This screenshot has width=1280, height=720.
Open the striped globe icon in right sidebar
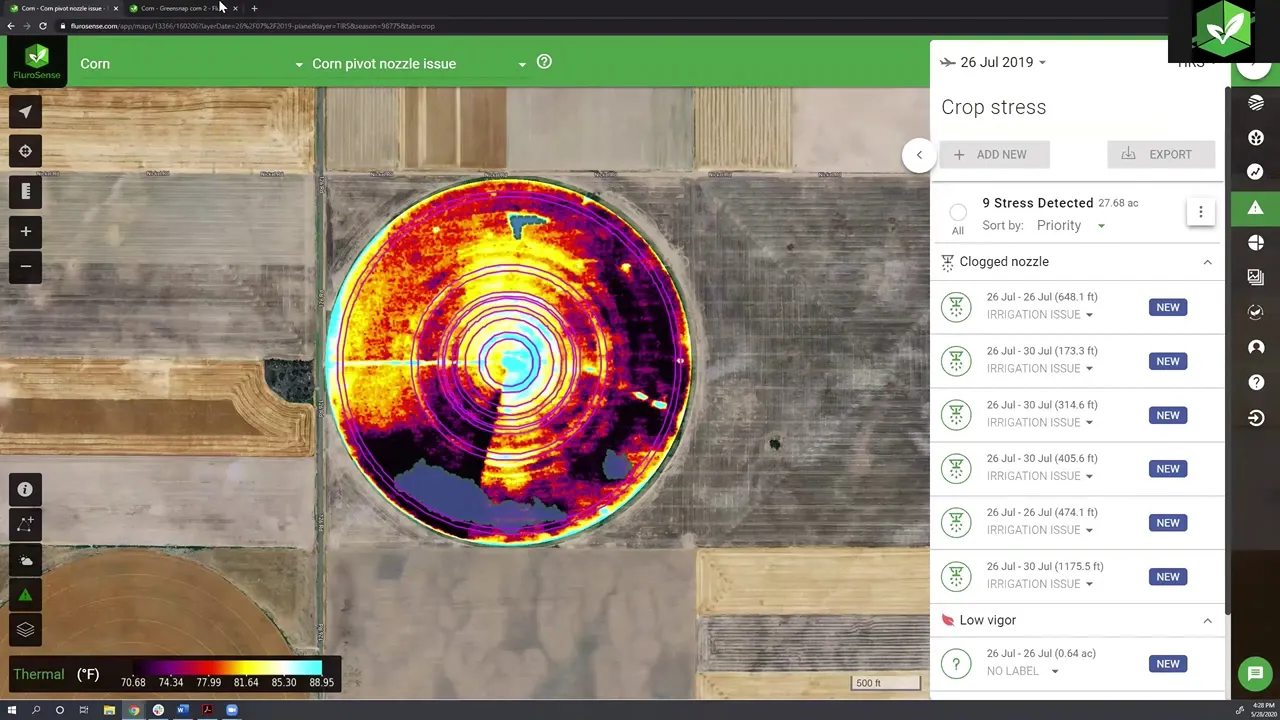[1256, 102]
